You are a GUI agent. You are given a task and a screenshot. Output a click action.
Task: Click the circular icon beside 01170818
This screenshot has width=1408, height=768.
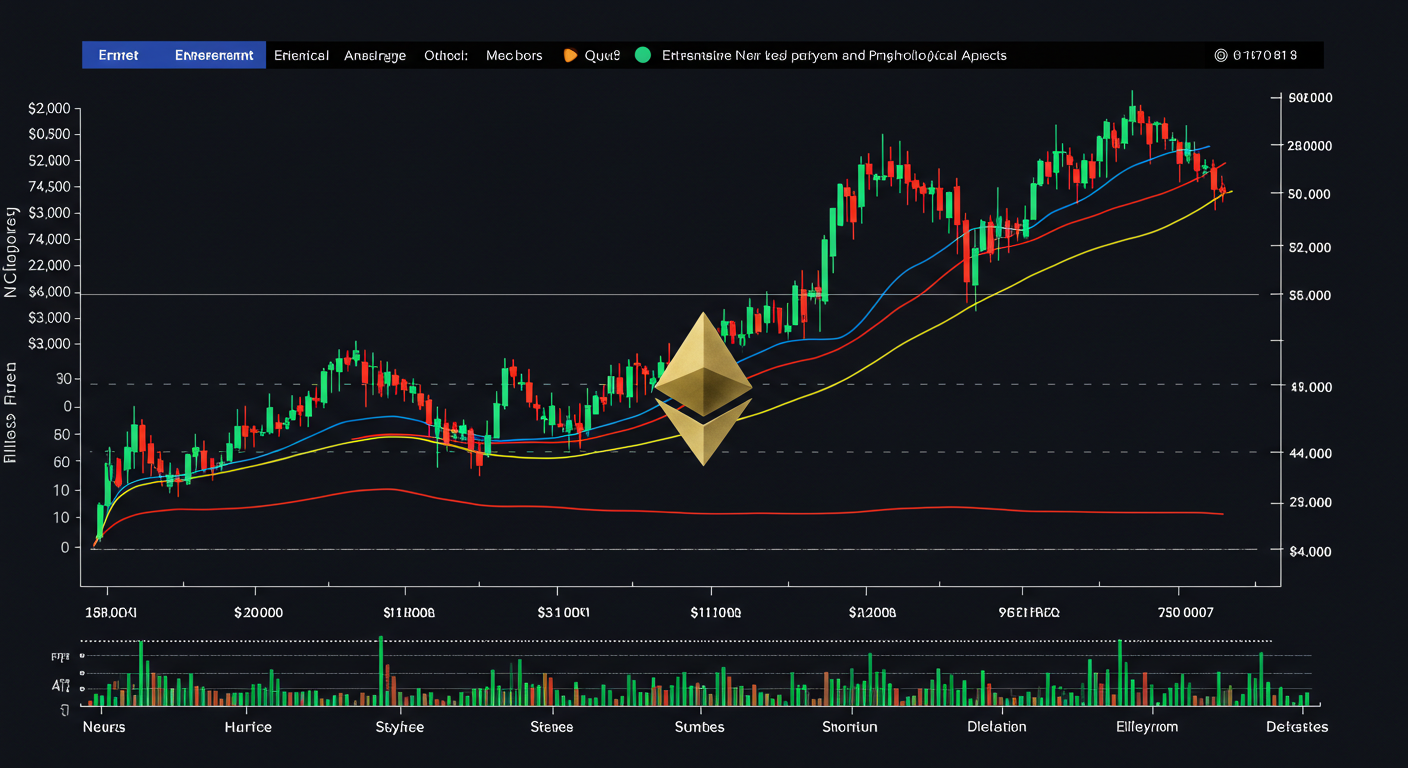tap(1220, 55)
